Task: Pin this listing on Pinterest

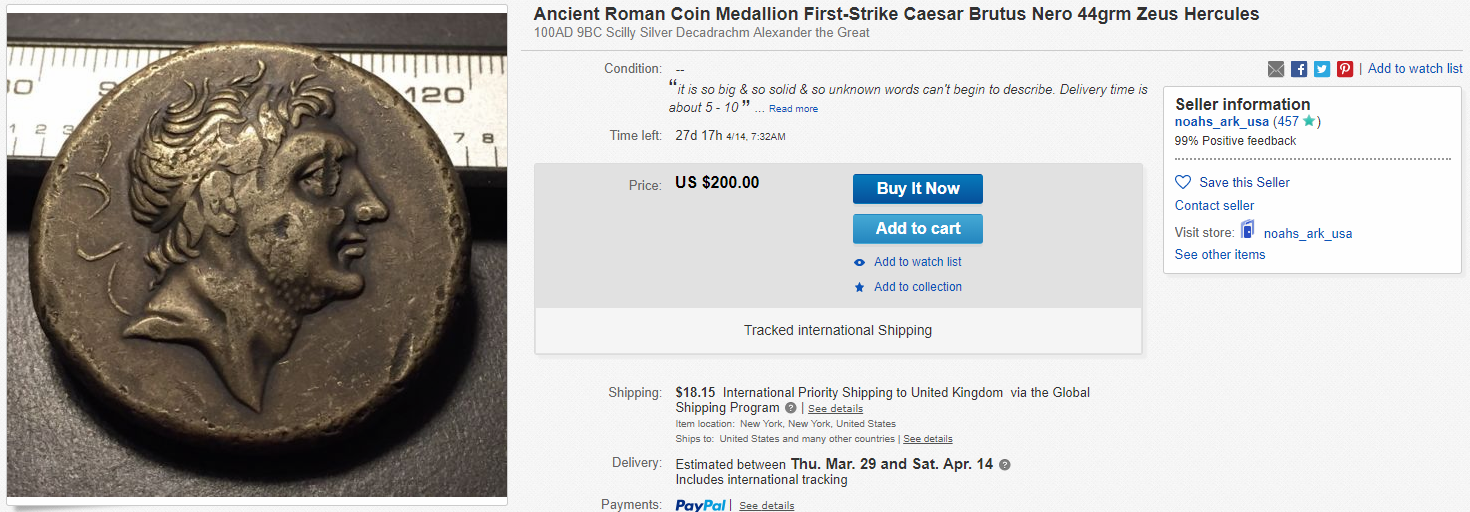Action: 1345,69
